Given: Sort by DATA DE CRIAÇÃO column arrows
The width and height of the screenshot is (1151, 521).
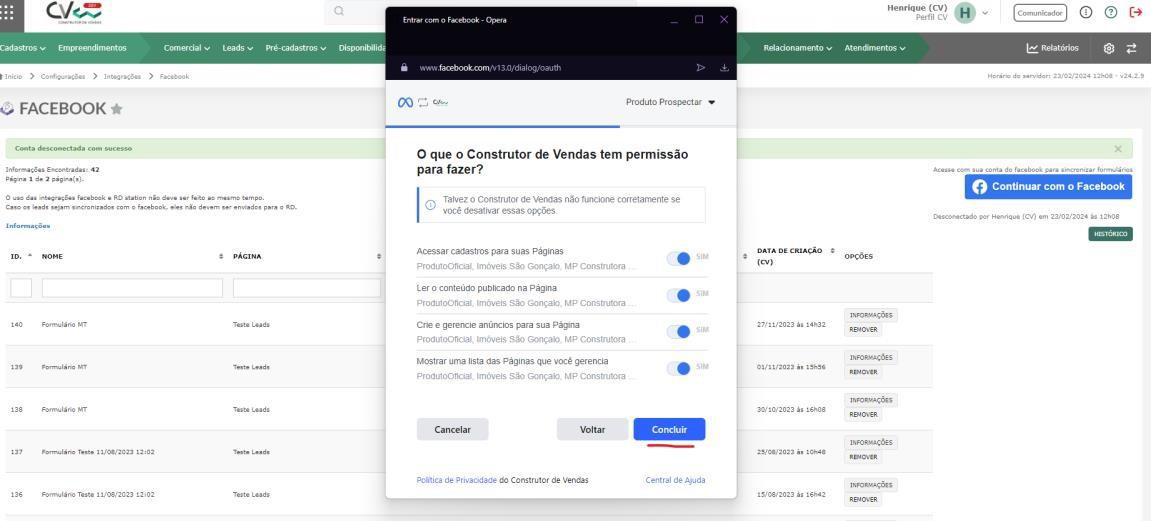Looking at the screenshot, I should (x=832, y=251).
